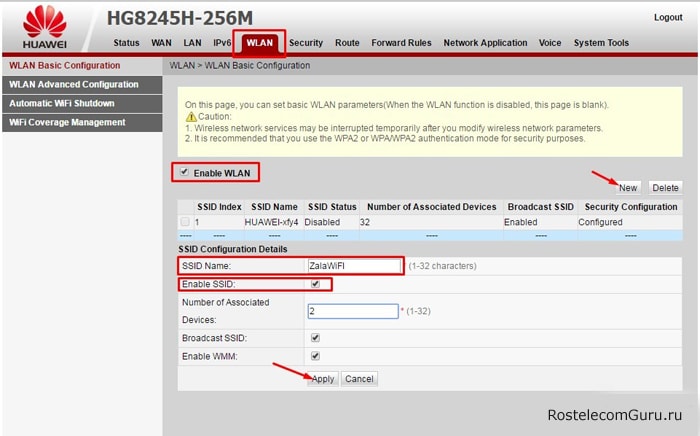Click the SSID Name input field
700x436 pixels.
353,266
